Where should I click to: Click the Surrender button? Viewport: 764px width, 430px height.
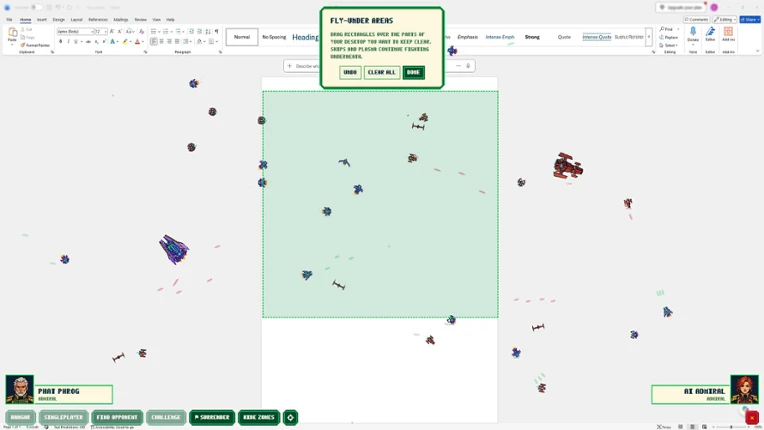[x=212, y=417]
